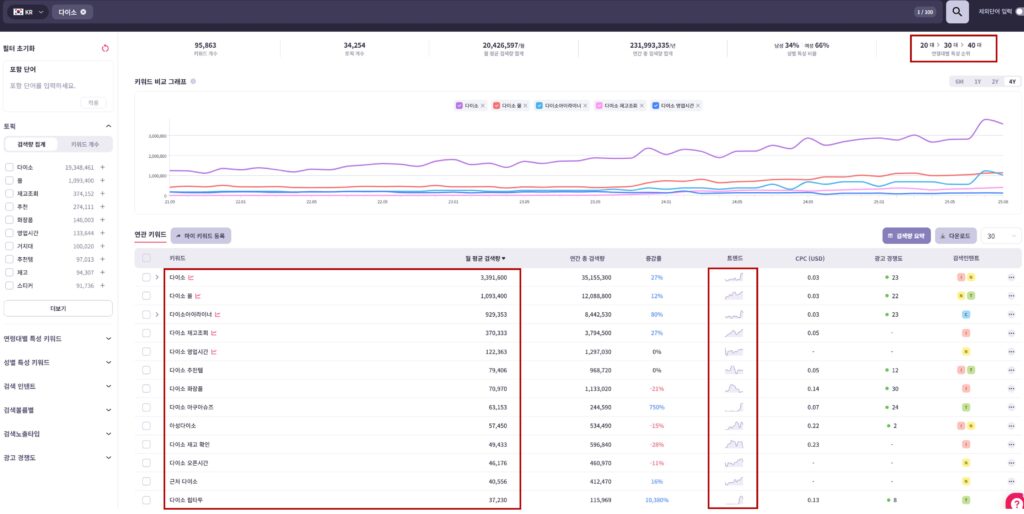Click the help icon at bottom right

coord(1013,503)
